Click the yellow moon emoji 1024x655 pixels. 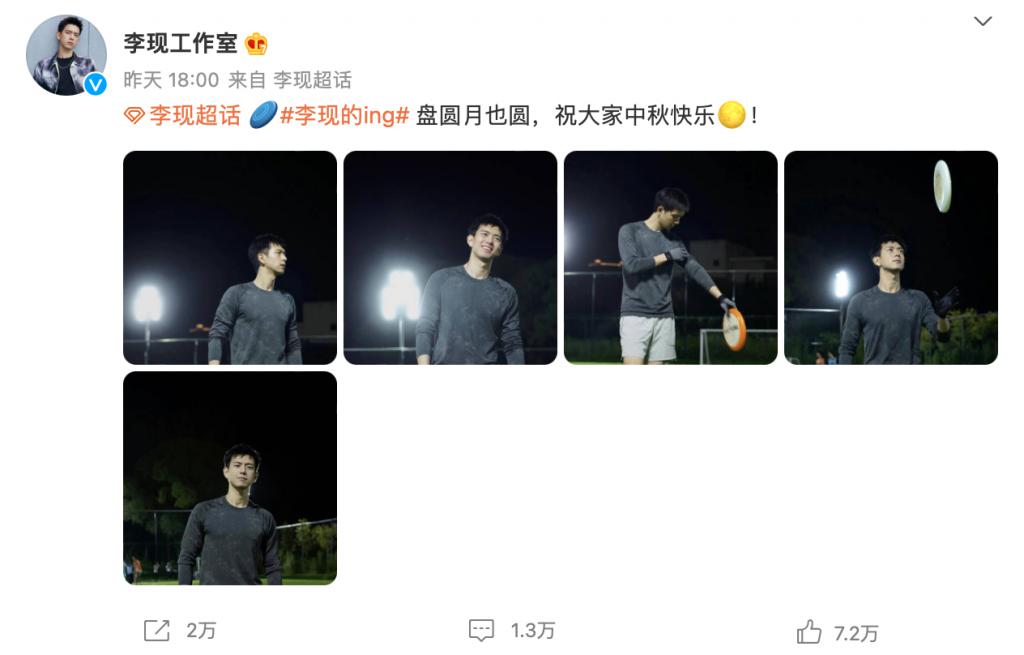pyautogui.click(x=731, y=115)
